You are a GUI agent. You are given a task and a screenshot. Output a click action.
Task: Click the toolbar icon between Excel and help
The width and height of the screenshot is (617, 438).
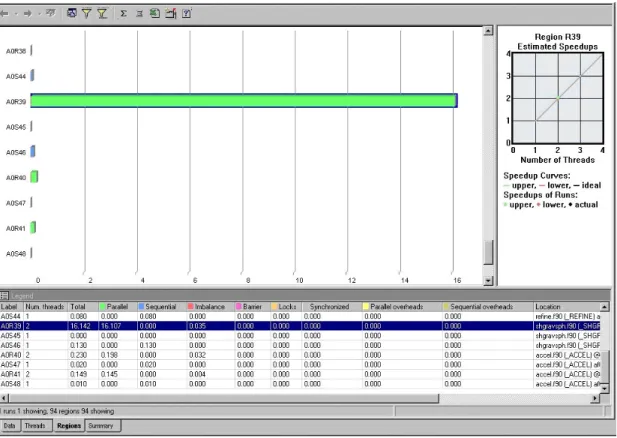(x=170, y=13)
